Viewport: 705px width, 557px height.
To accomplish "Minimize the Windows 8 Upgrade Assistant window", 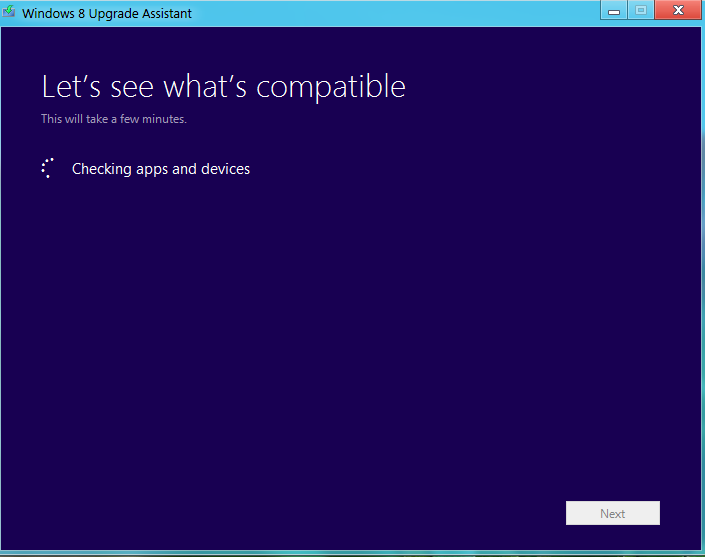I will point(614,10).
